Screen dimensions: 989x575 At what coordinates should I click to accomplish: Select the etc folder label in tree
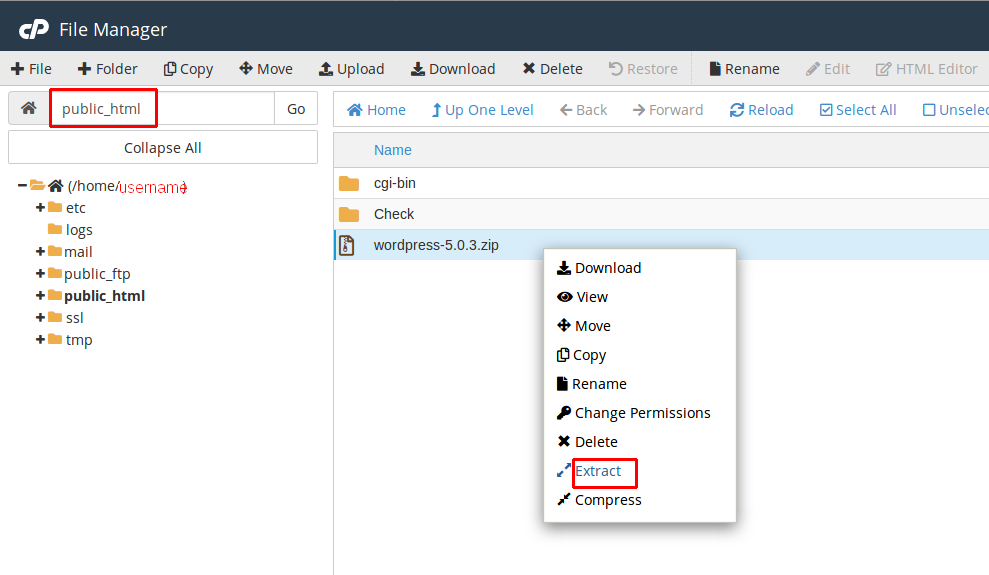76,207
